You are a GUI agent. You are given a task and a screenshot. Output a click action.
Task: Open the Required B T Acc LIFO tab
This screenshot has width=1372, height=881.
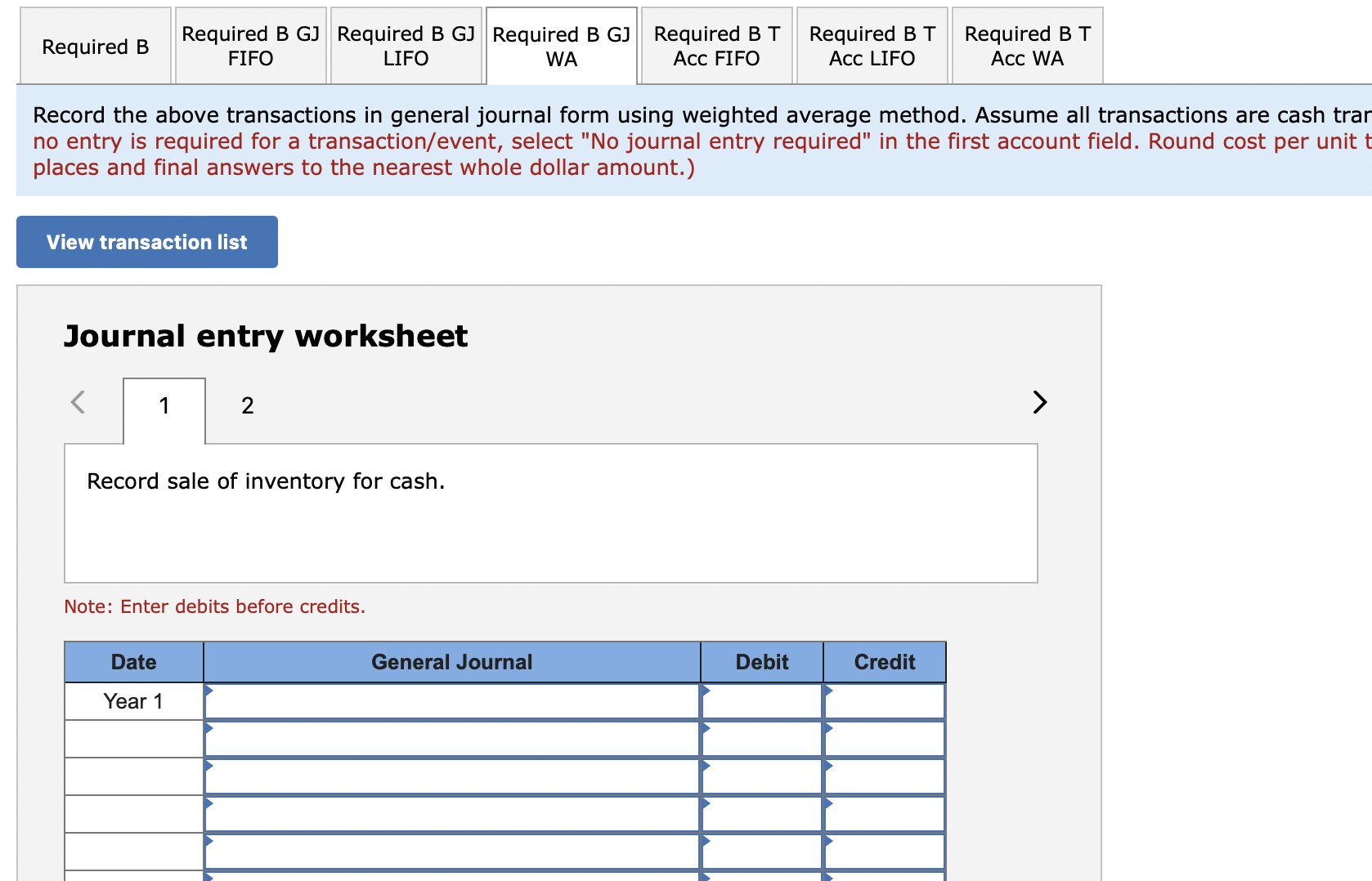coord(871,46)
